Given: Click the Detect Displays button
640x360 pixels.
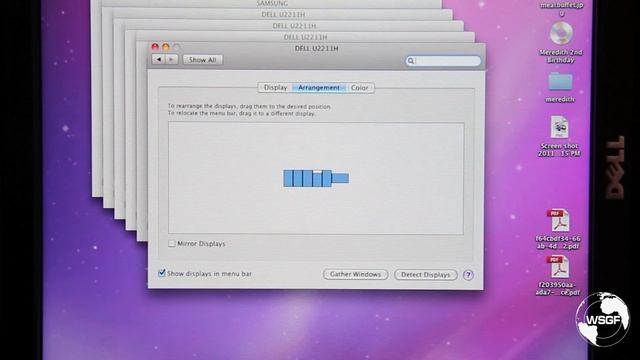Looking at the screenshot, I should pyautogui.click(x=425, y=275).
